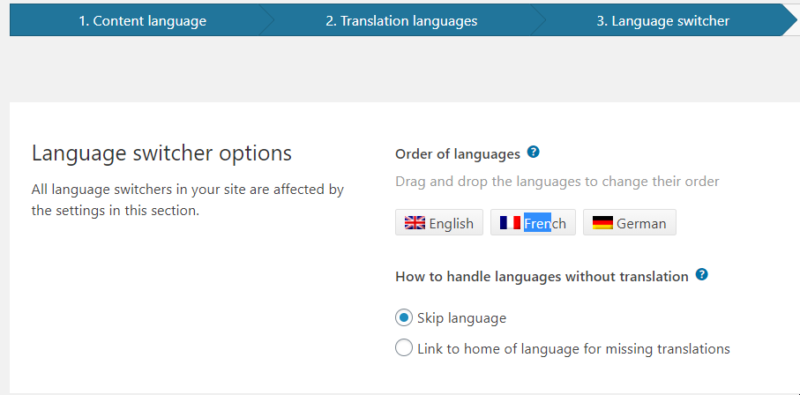
Task: Go to step 2 Translation languages
Action: [402, 21]
